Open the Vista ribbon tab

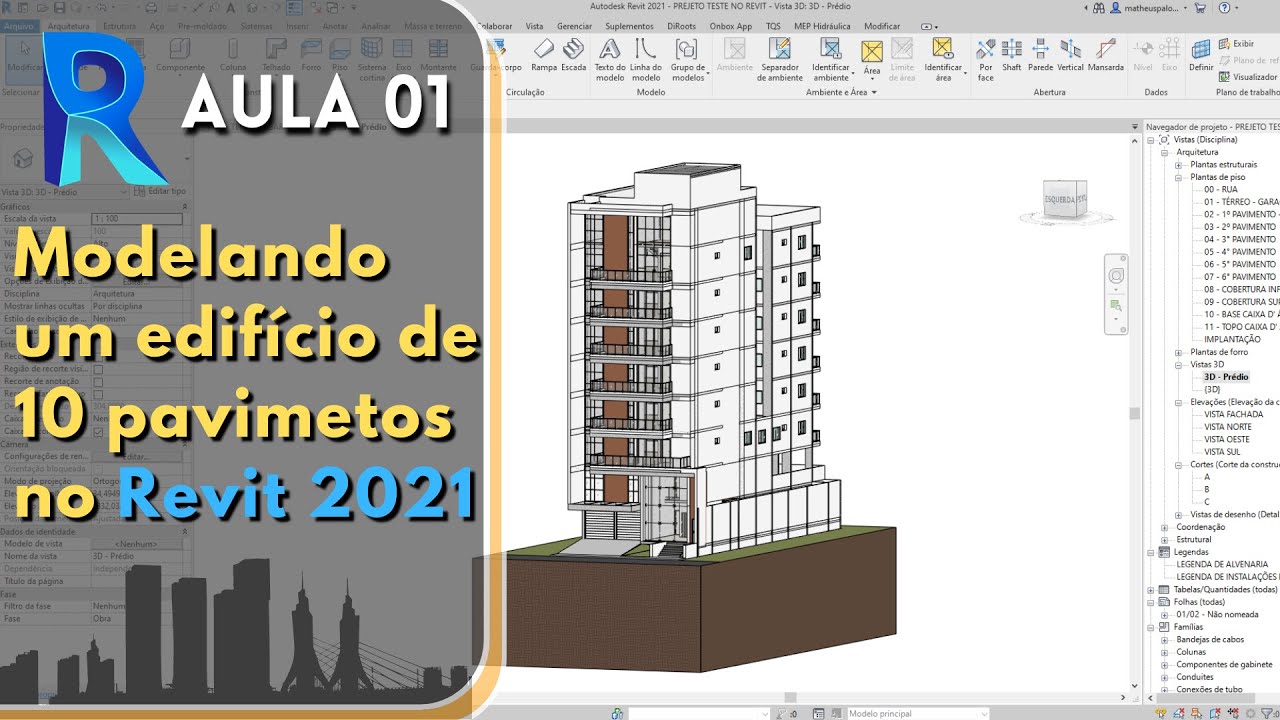535,26
